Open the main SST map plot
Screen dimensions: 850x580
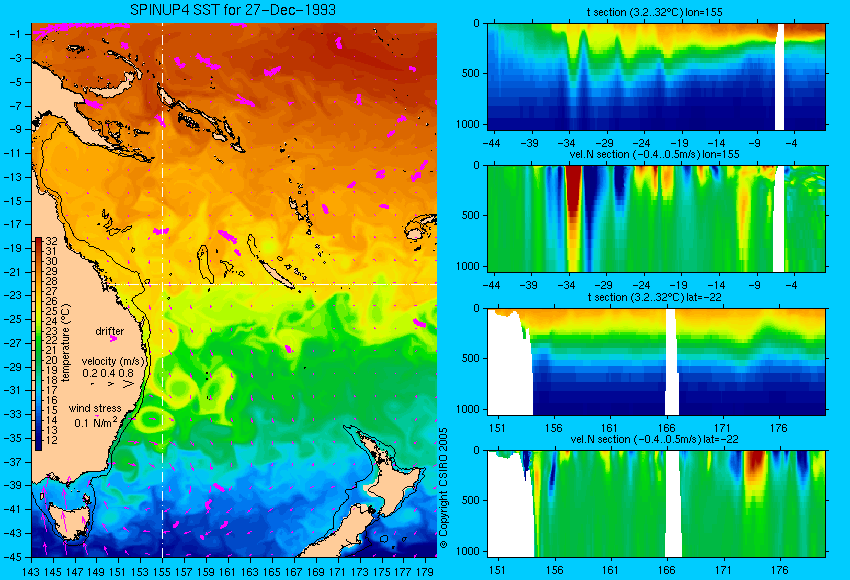click(x=234, y=290)
